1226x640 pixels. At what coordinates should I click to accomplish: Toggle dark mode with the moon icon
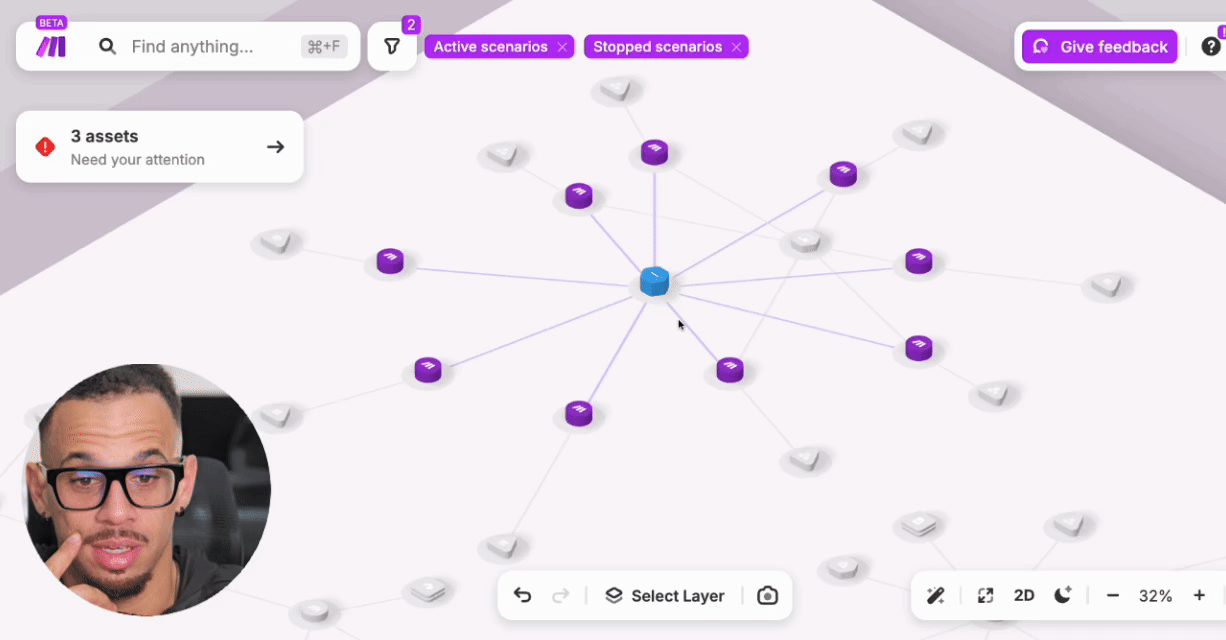1062,595
